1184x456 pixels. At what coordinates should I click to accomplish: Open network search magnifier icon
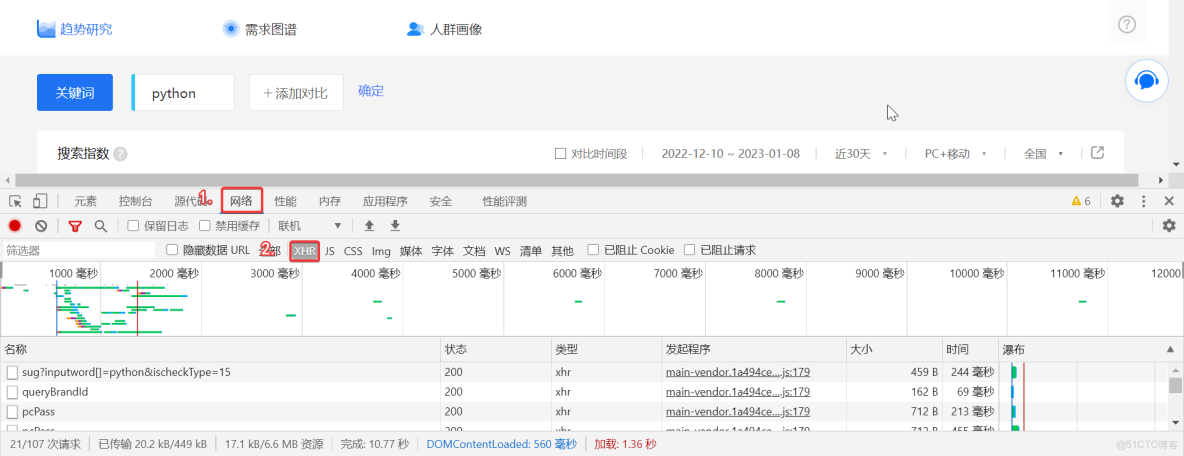(x=100, y=226)
